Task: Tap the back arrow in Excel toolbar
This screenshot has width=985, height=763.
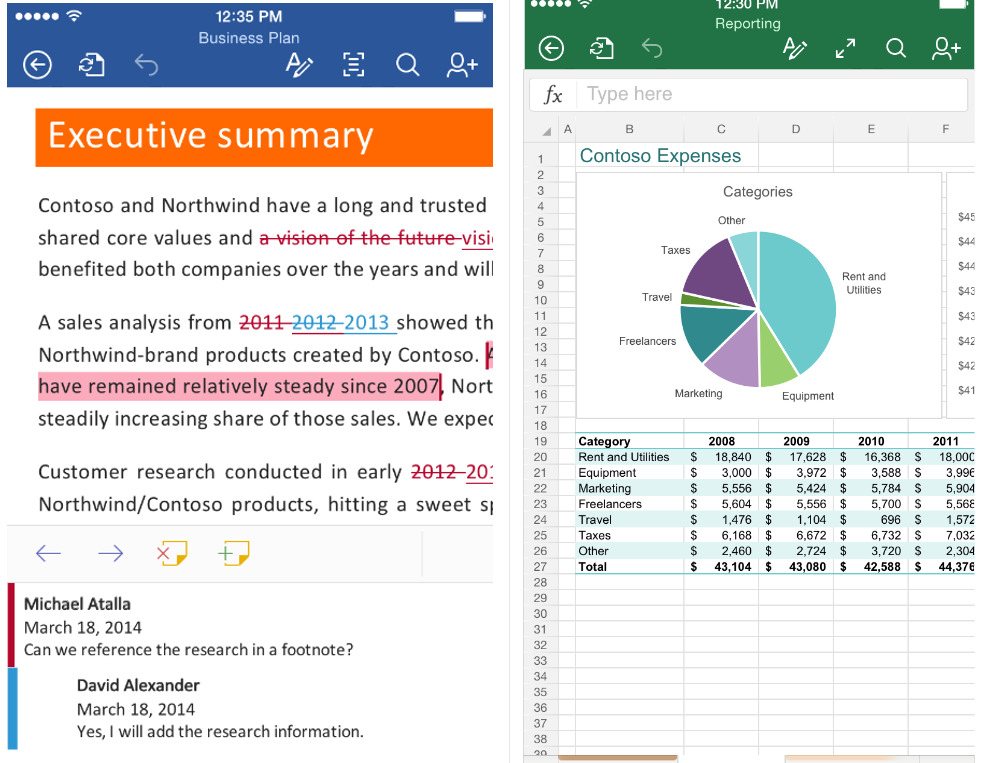Action: (551, 48)
